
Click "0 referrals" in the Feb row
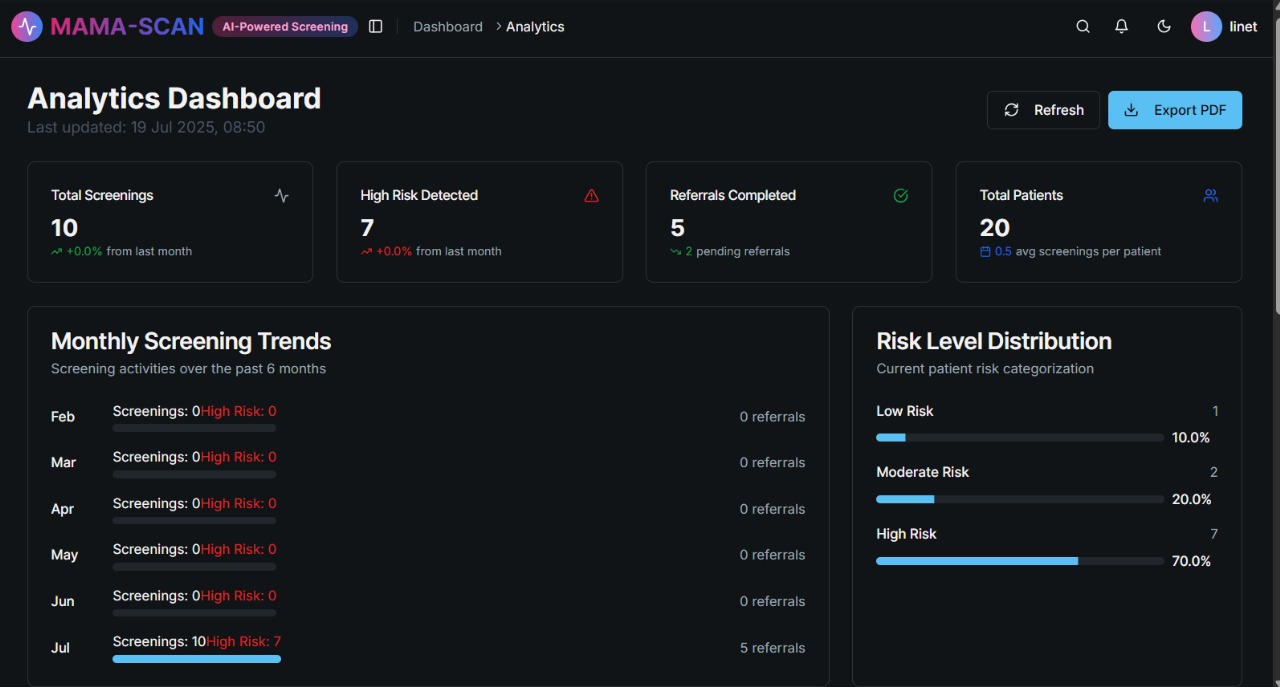tap(772, 417)
